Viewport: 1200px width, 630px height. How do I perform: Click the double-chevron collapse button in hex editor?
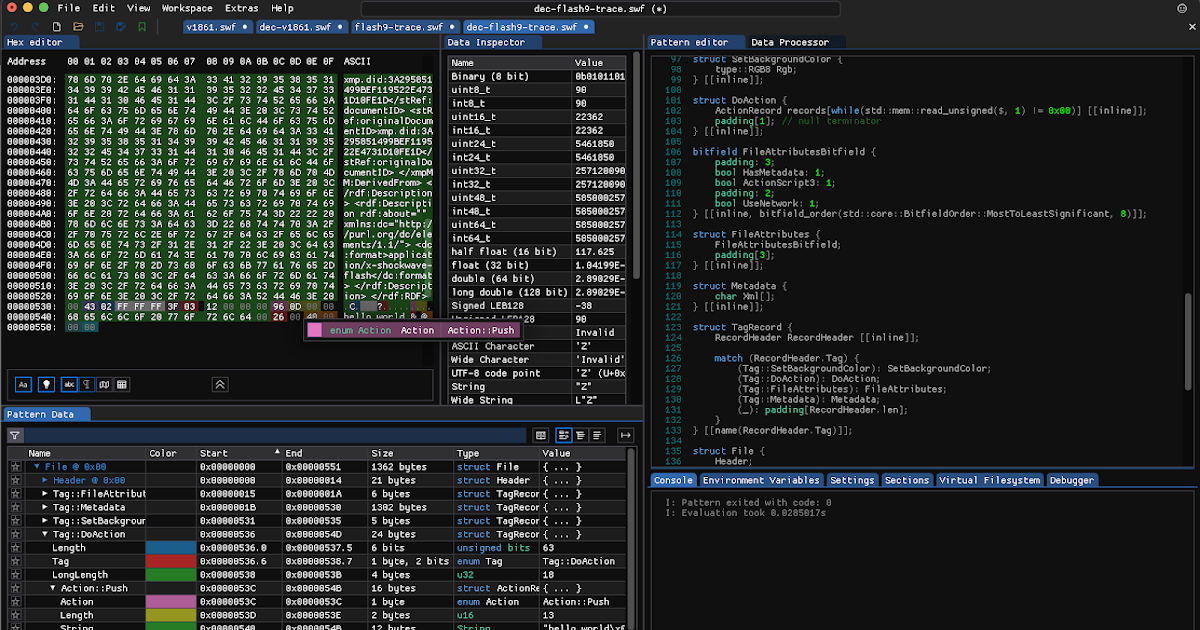pyautogui.click(x=220, y=384)
